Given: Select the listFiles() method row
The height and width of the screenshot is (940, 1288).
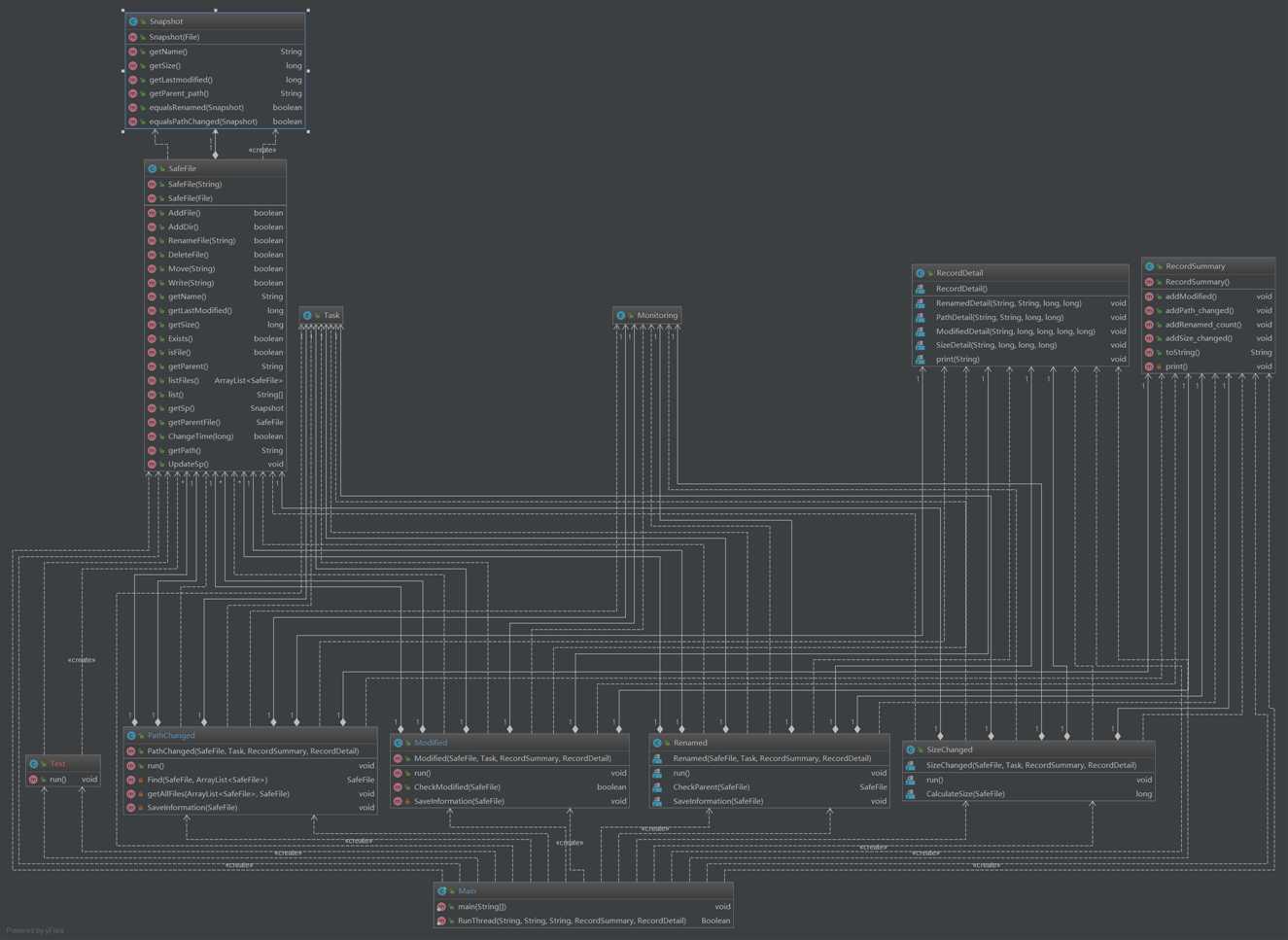Looking at the screenshot, I should (215, 381).
